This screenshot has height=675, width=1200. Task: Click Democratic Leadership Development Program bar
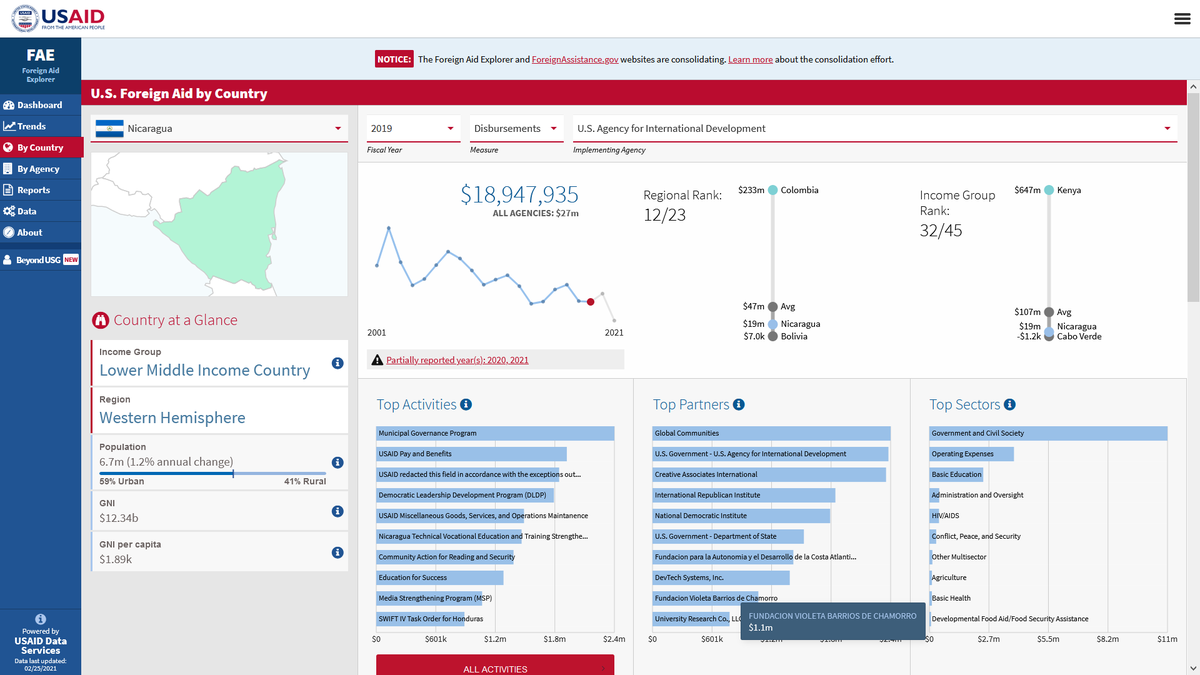(x=465, y=495)
